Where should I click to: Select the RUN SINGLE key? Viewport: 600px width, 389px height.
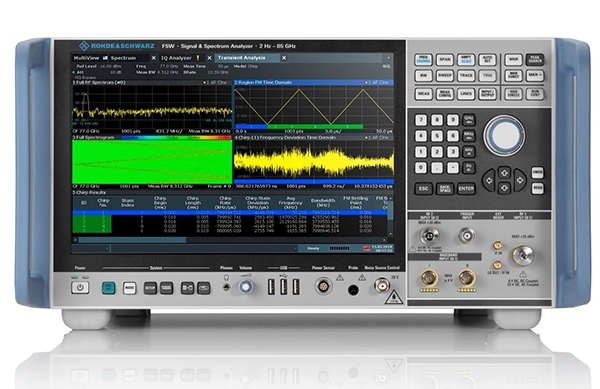coord(514,93)
